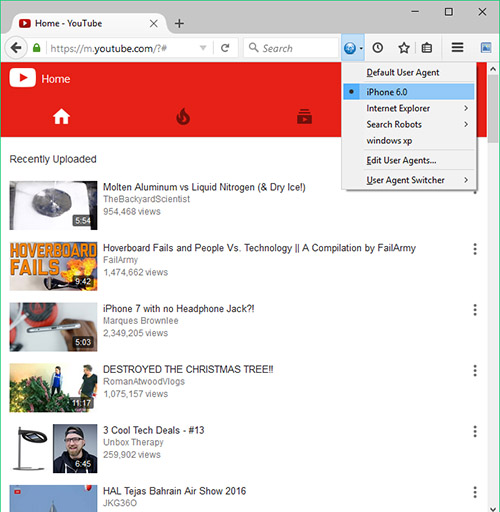
Task: Click Marques Brownlee channel name
Action: 141,321
